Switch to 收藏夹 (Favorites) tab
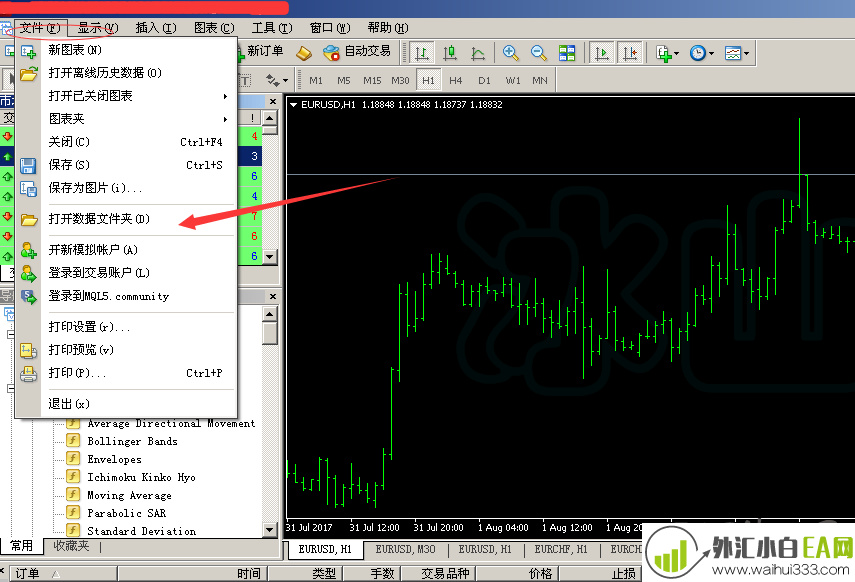The height and width of the screenshot is (582, 855). pos(71,546)
